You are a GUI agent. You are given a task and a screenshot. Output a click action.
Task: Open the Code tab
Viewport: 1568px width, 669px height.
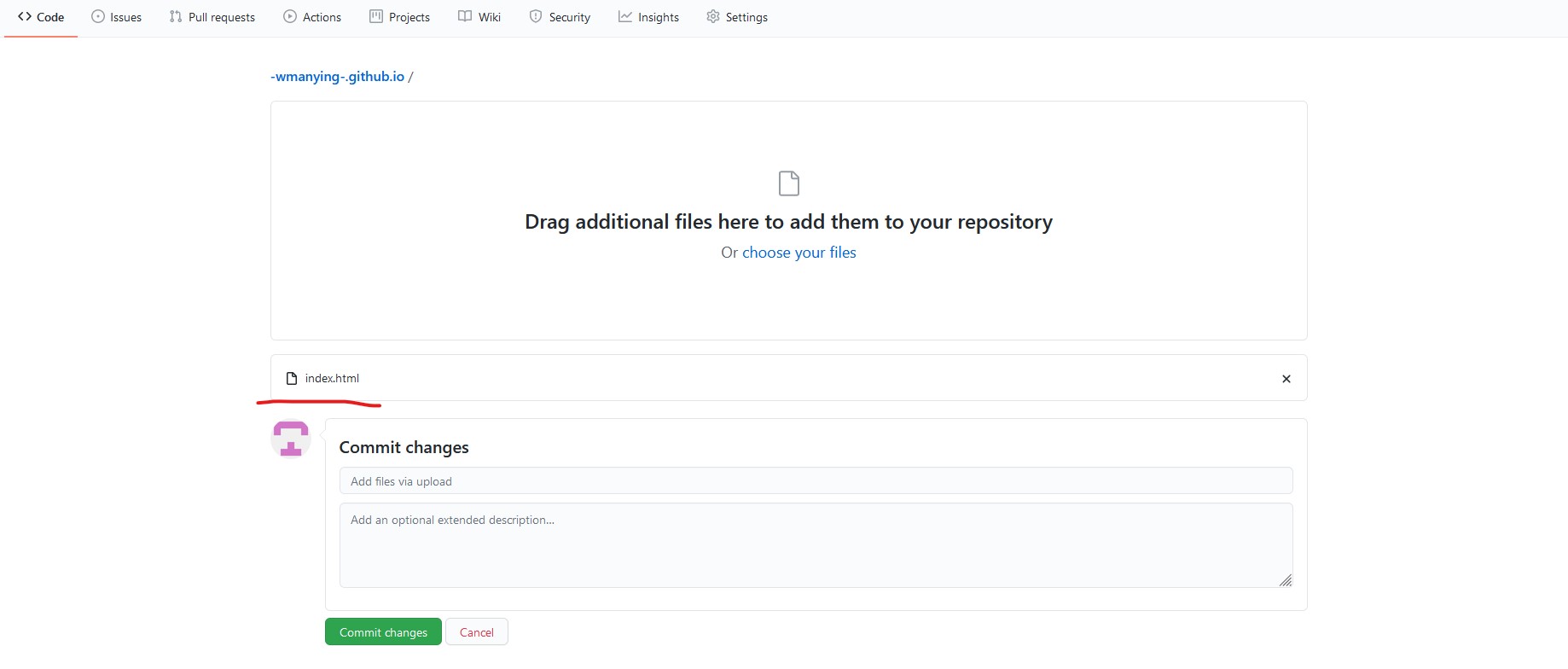pos(41,17)
